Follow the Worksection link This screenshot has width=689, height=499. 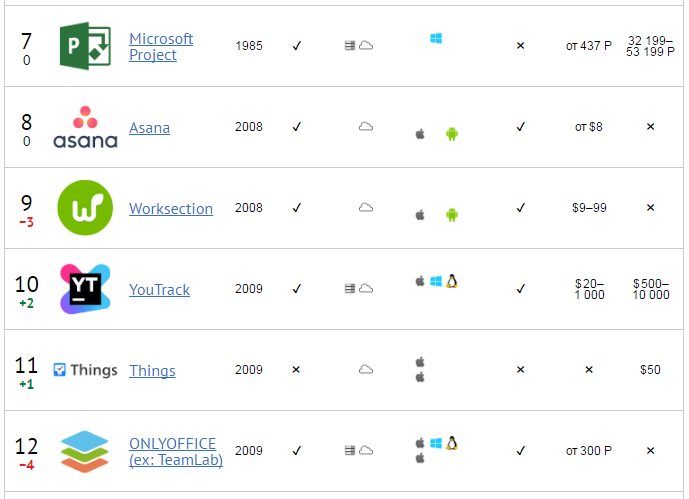point(170,209)
